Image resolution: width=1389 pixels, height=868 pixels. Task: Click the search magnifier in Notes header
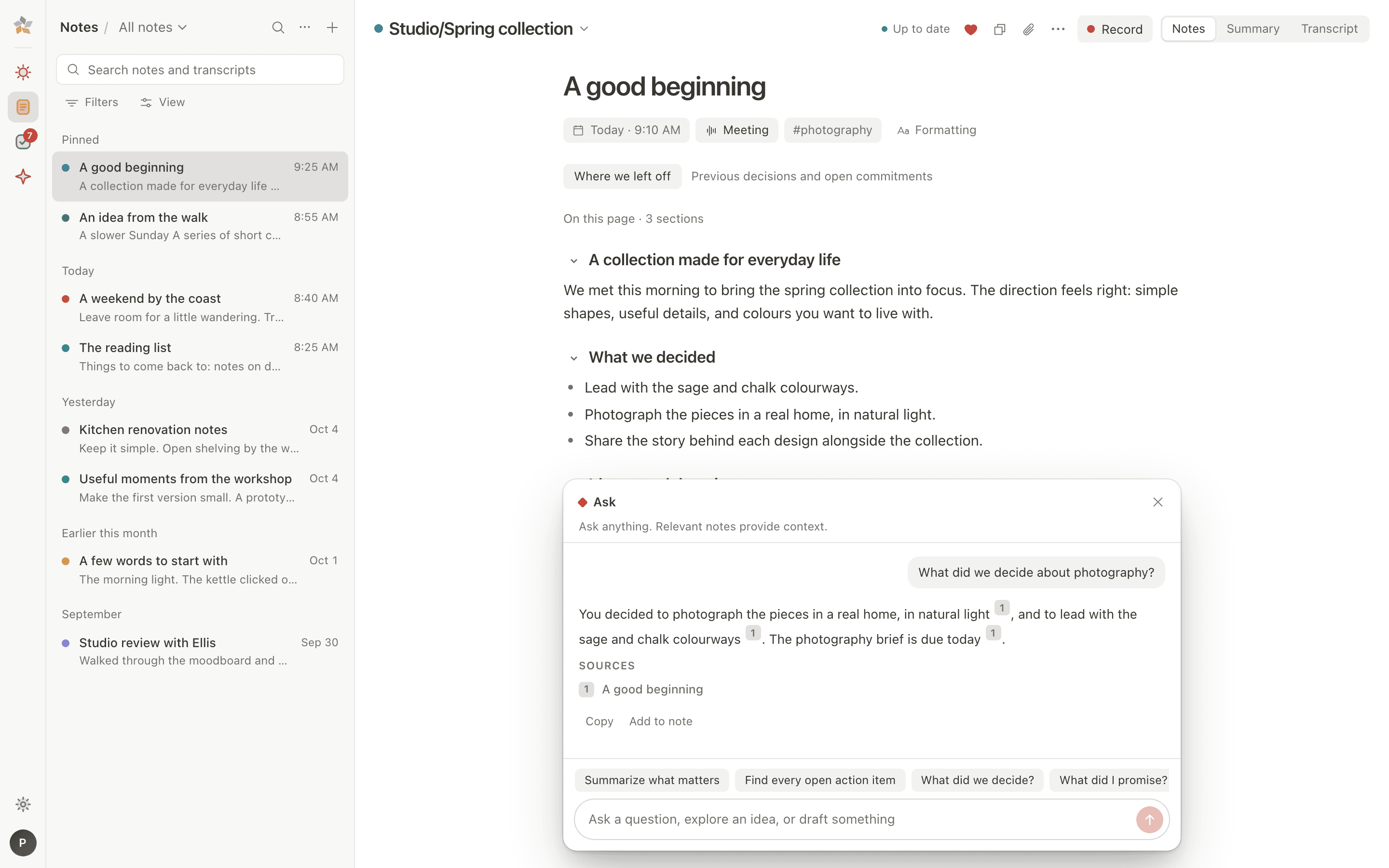278,27
